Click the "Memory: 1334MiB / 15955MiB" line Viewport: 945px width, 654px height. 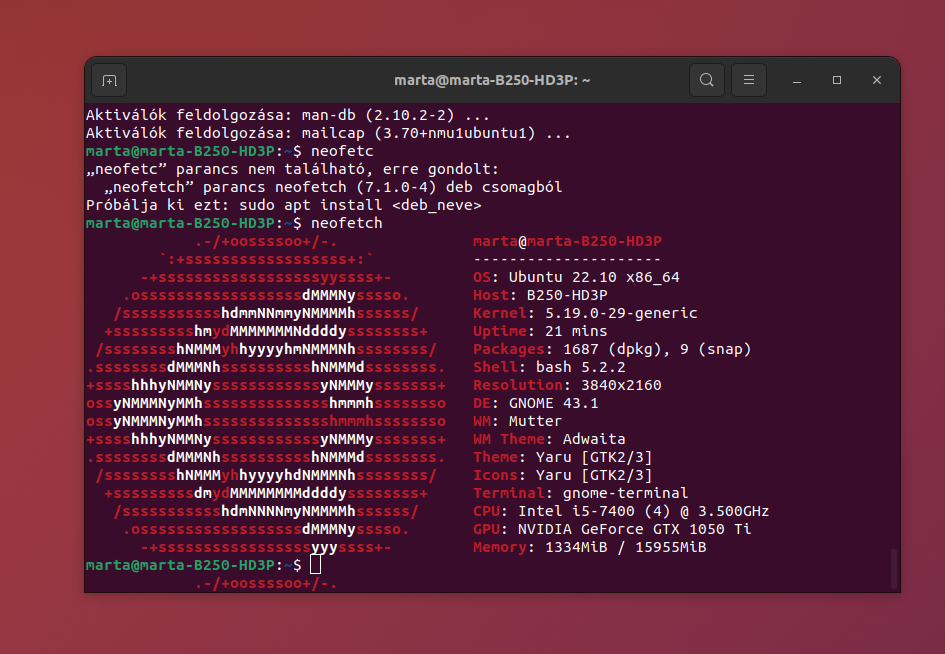point(589,547)
